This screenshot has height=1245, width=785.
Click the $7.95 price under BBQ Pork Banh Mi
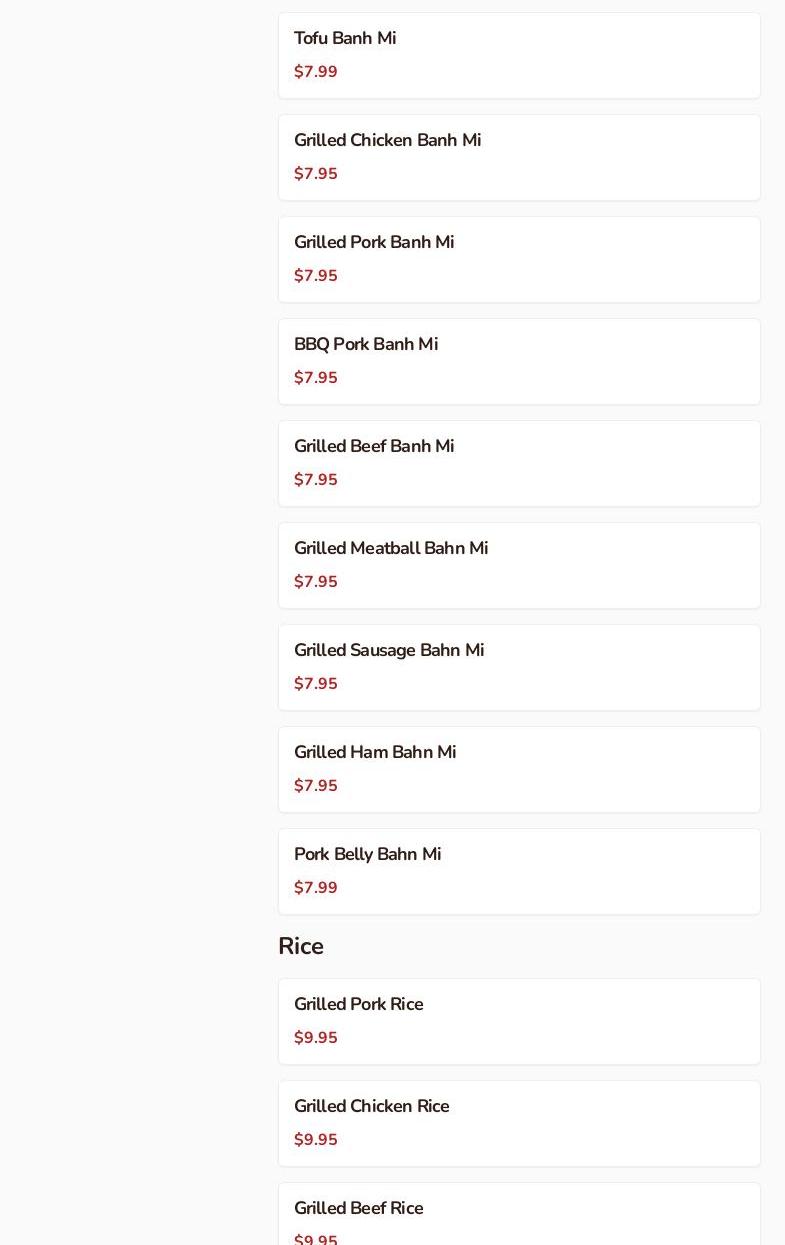pyautogui.click(x=316, y=378)
